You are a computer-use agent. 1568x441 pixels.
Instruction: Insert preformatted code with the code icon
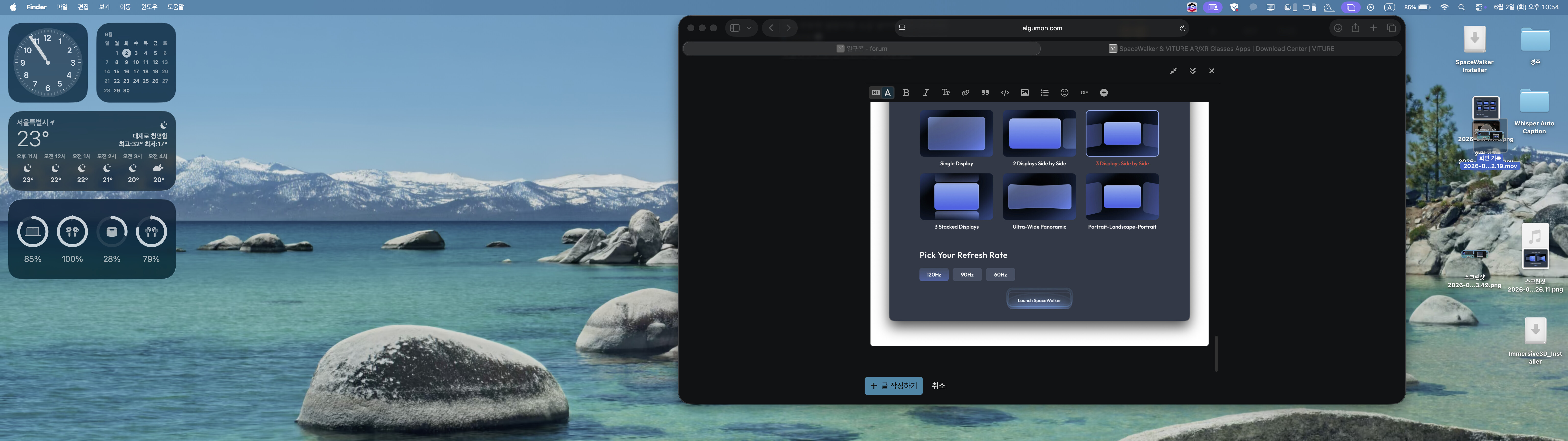coord(1005,93)
